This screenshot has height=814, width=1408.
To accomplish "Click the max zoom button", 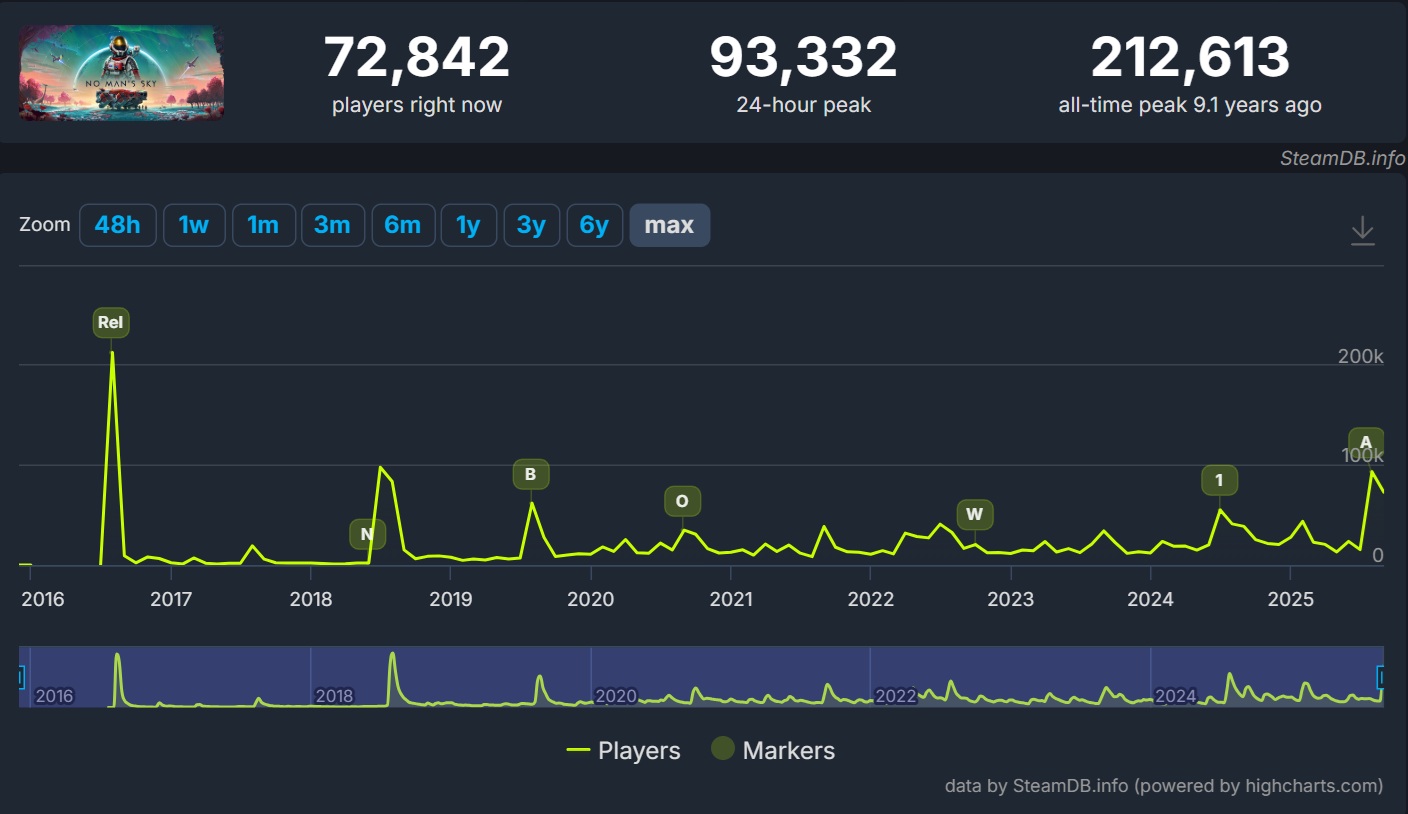I will (669, 225).
